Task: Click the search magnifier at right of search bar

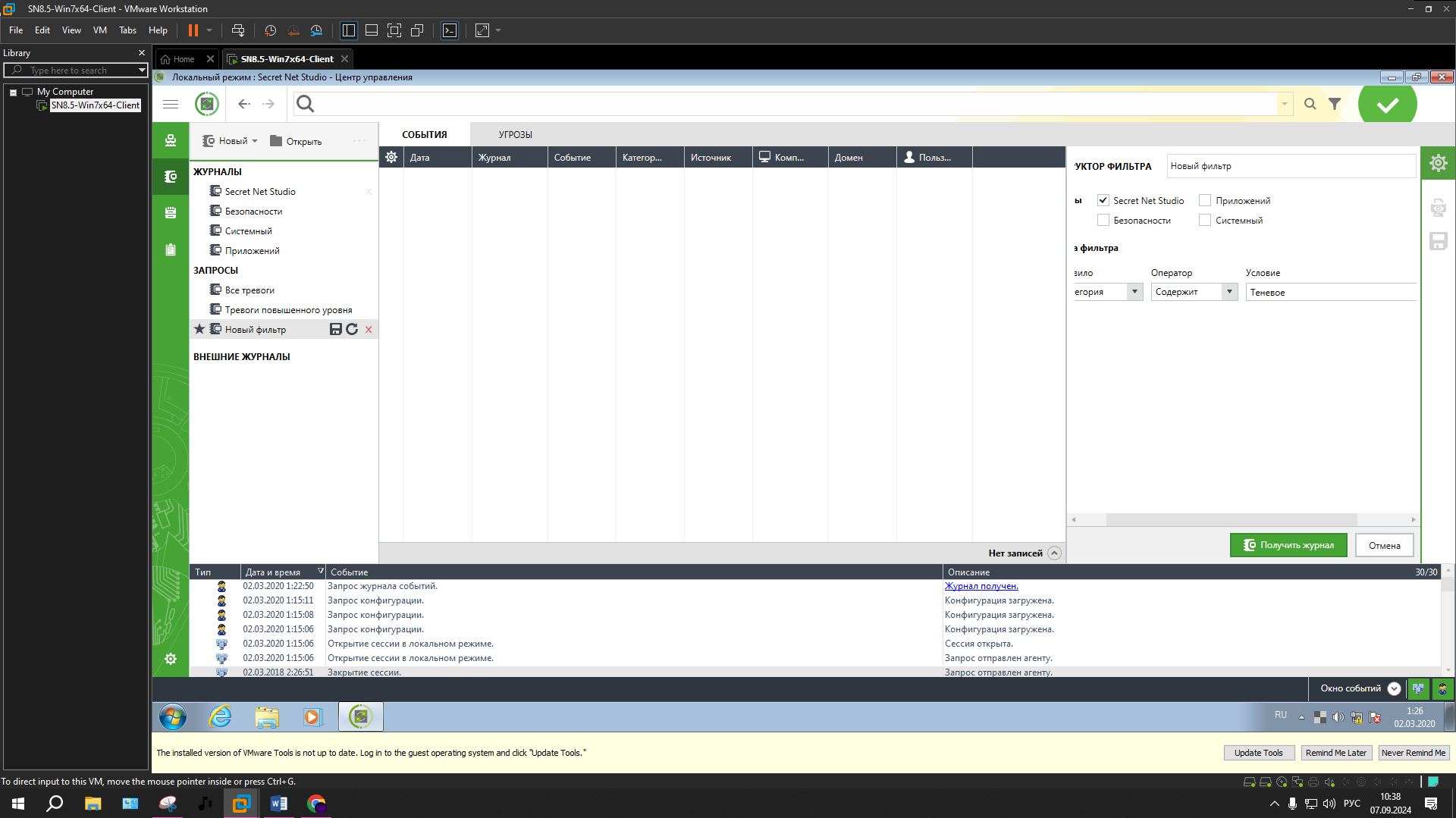Action: pos(1310,104)
